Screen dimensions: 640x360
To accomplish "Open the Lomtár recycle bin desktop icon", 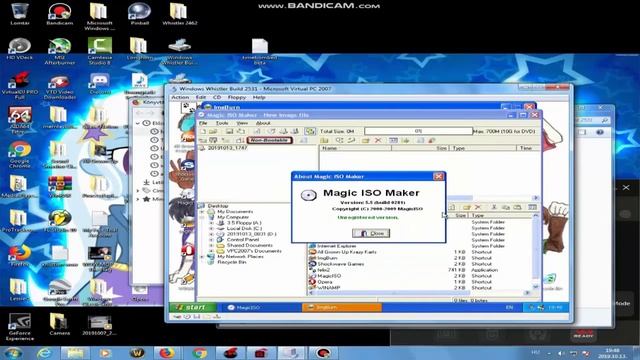I will (20, 14).
